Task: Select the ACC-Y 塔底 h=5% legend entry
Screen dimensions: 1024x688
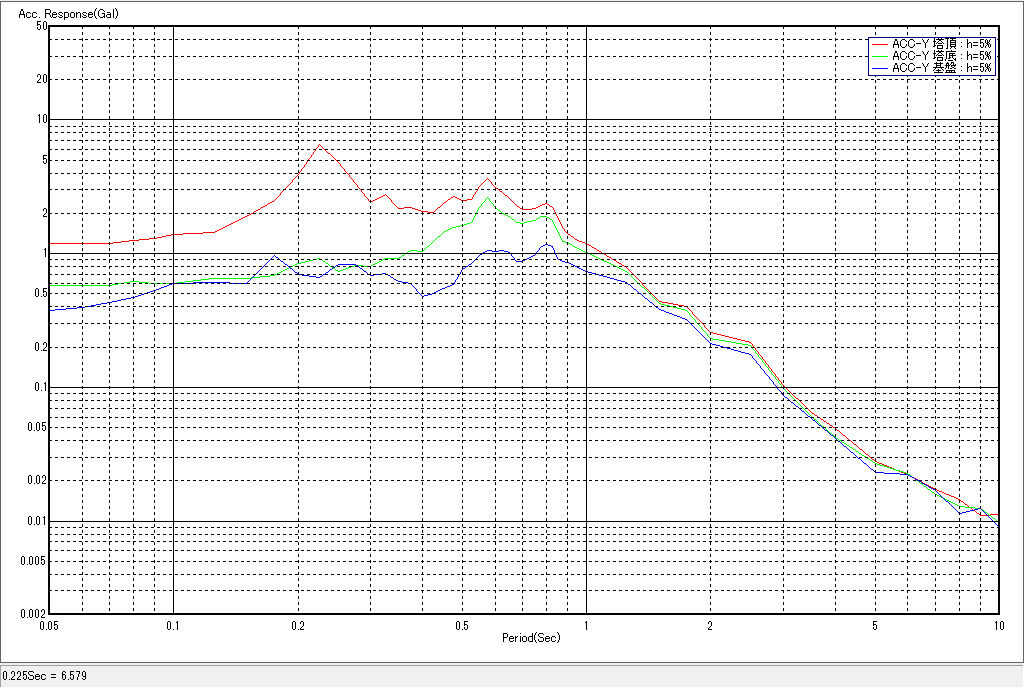Action: [x=941, y=56]
